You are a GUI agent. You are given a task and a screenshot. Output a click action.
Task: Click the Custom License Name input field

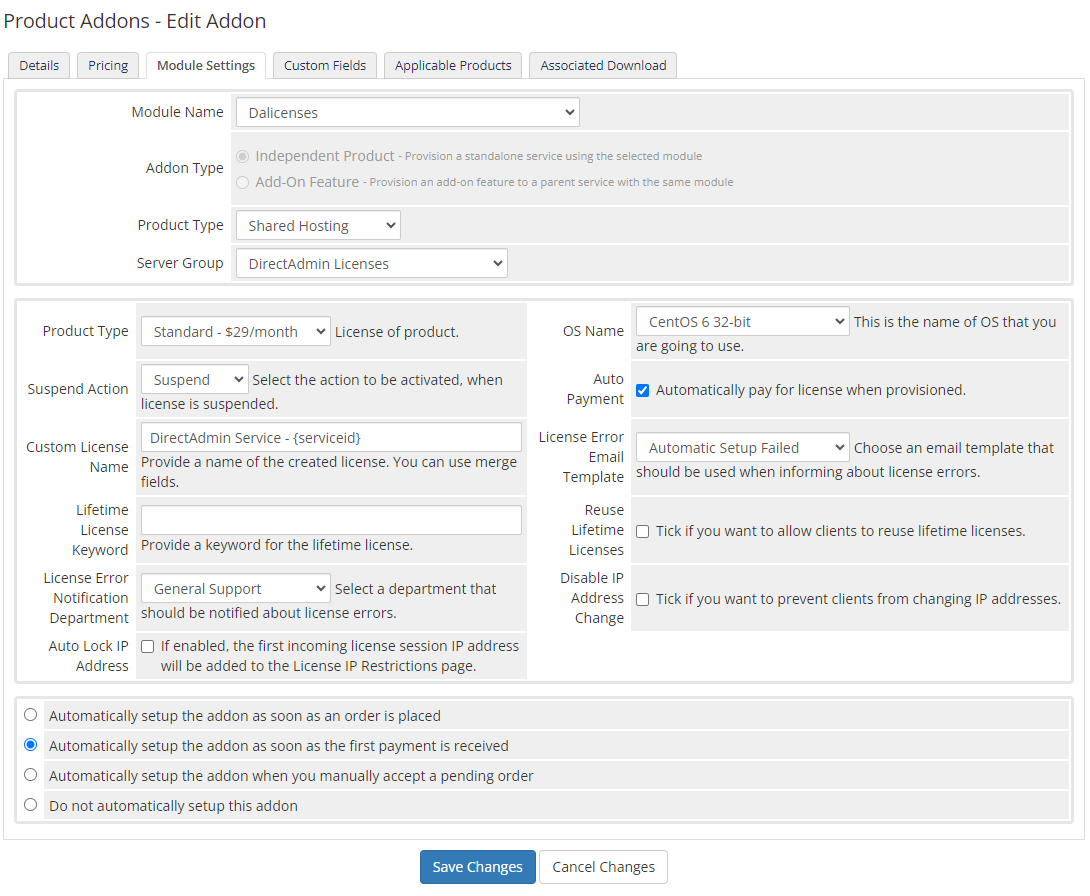click(x=331, y=438)
